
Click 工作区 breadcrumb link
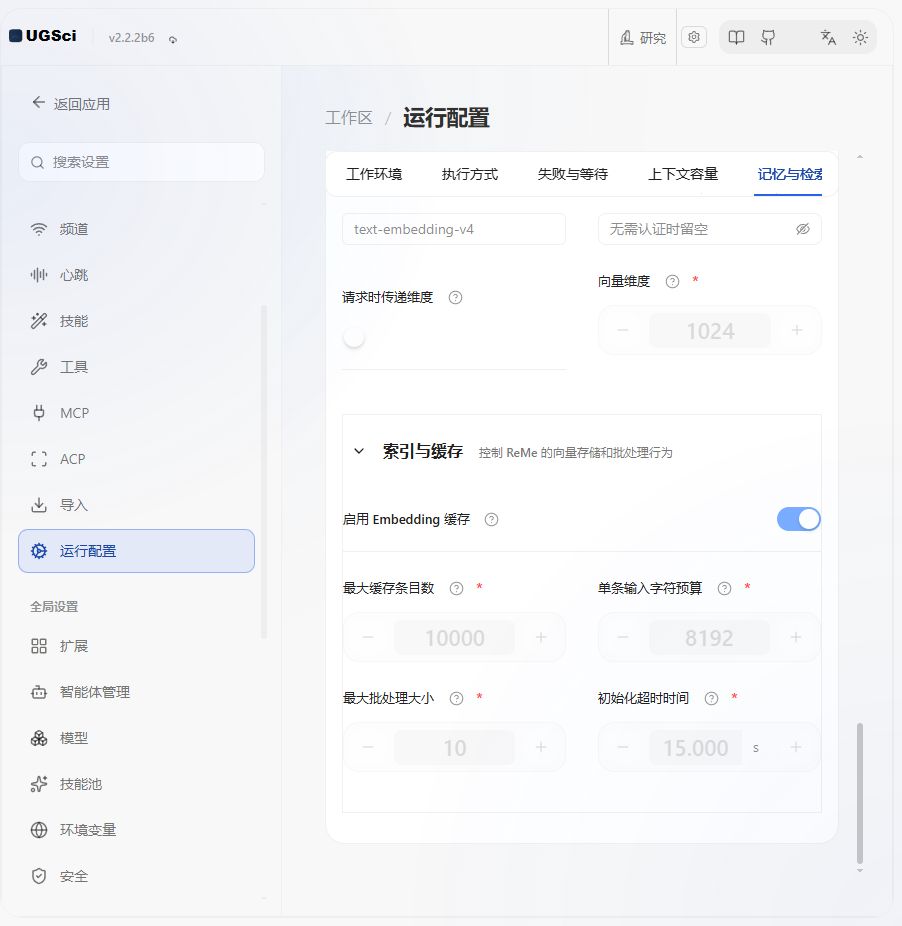(x=349, y=118)
